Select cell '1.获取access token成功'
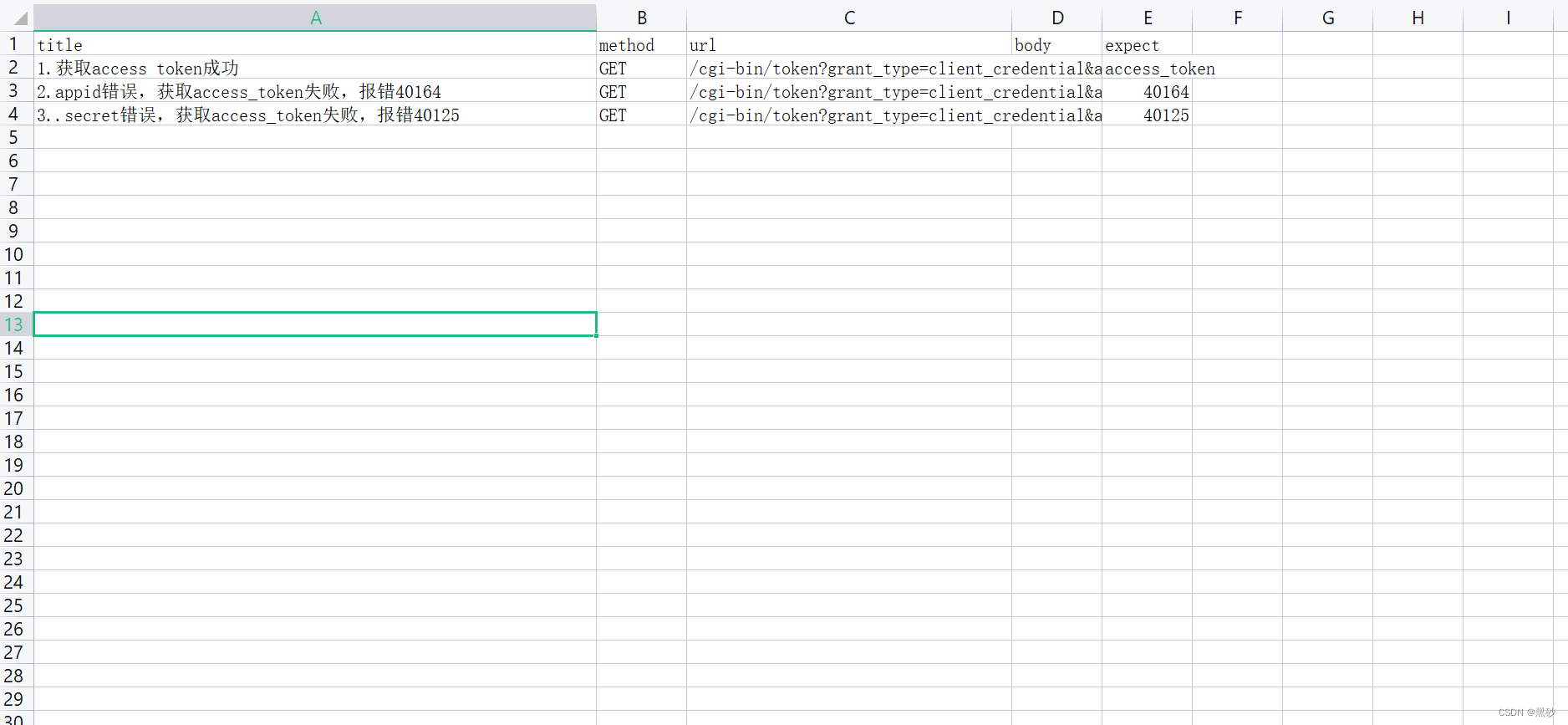Viewport: 1568px width, 725px height. pos(315,68)
